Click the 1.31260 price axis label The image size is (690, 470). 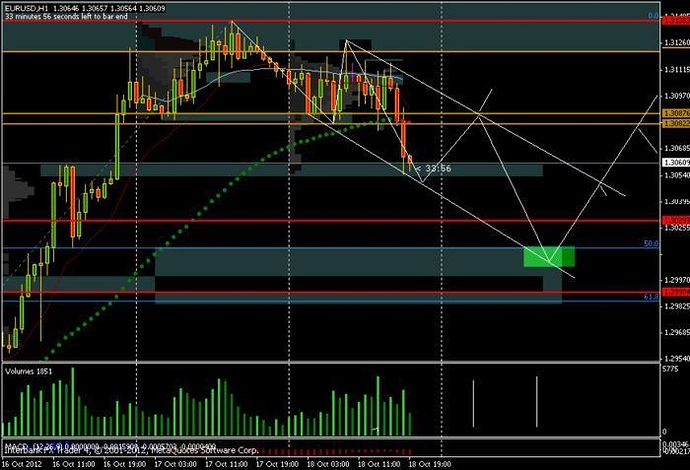tap(677, 43)
